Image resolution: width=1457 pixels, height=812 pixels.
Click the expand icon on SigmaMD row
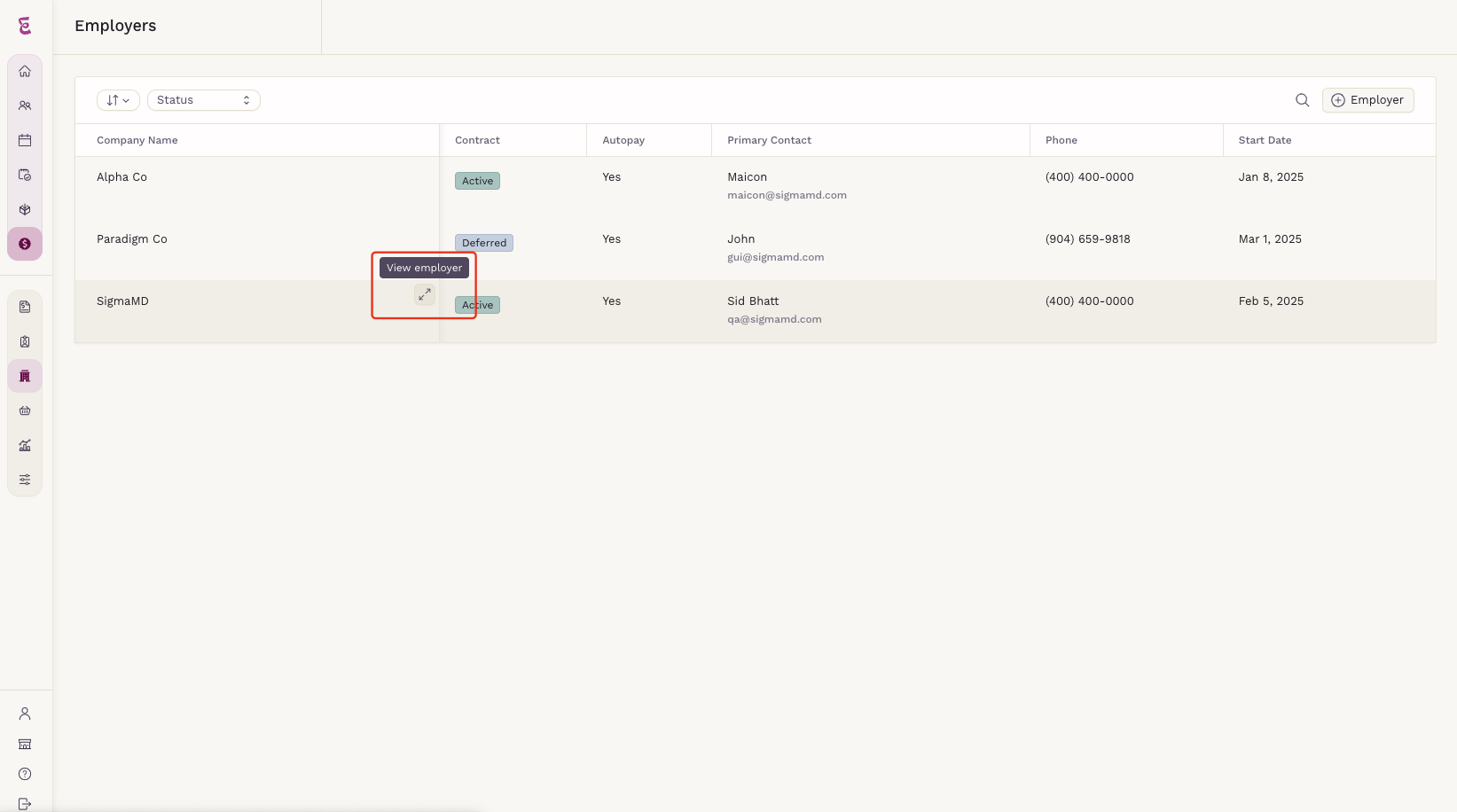click(x=425, y=294)
